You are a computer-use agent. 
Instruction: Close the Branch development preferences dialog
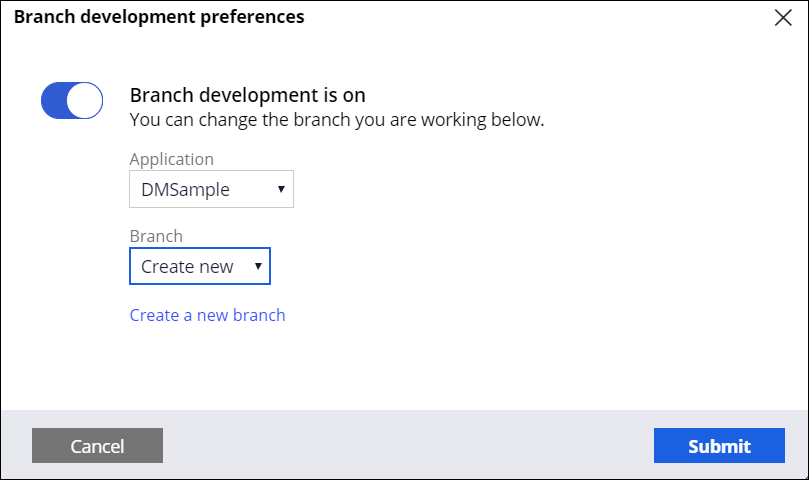783,17
